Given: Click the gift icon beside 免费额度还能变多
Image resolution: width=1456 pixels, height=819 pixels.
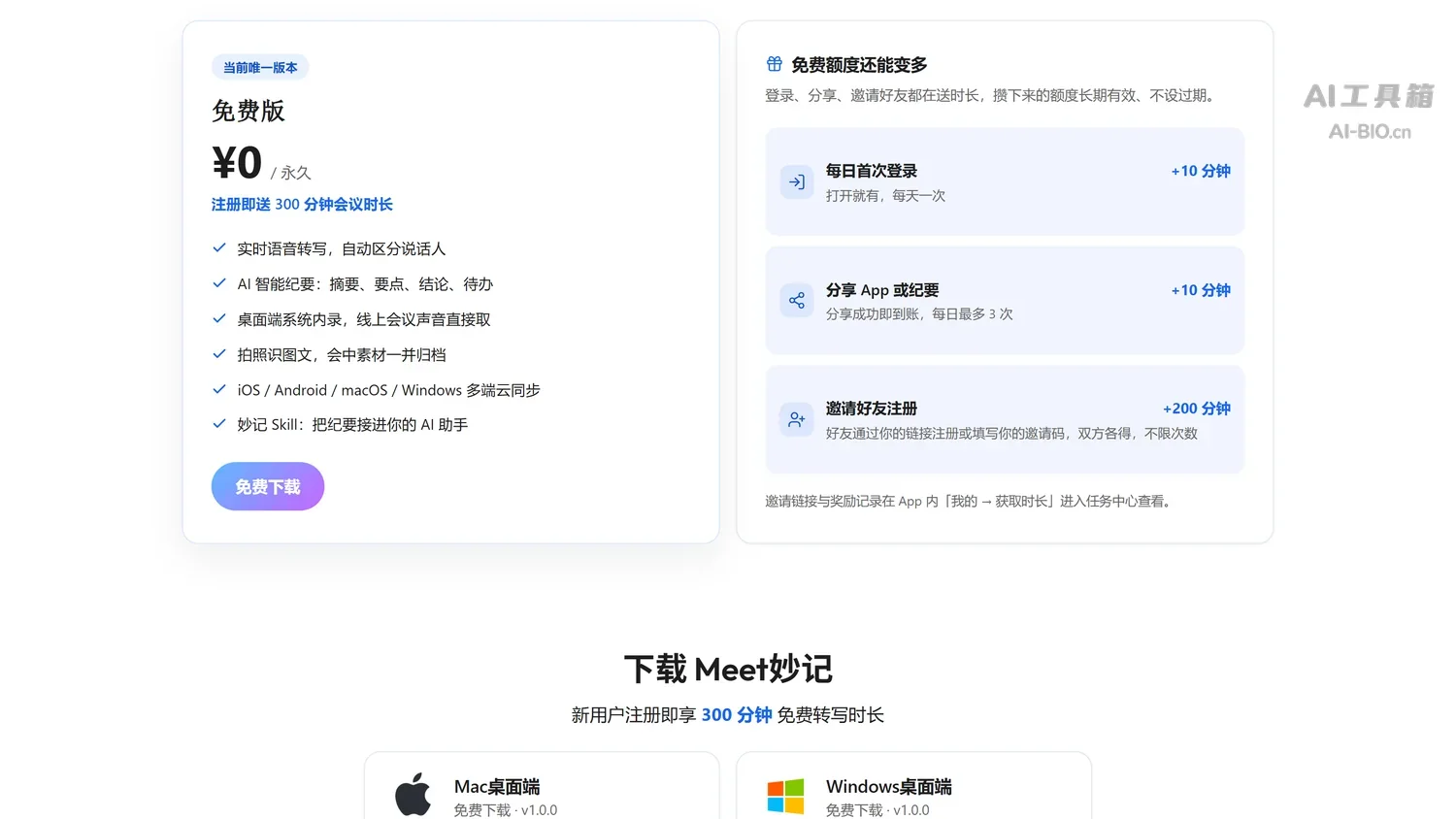Looking at the screenshot, I should click(x=775, y=64).
